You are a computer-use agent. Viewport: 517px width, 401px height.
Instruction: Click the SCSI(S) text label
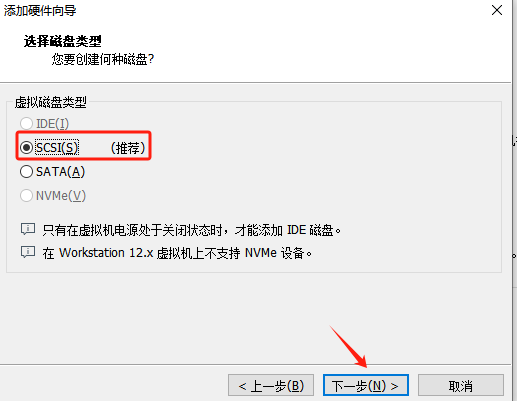(x=57, y=147)
